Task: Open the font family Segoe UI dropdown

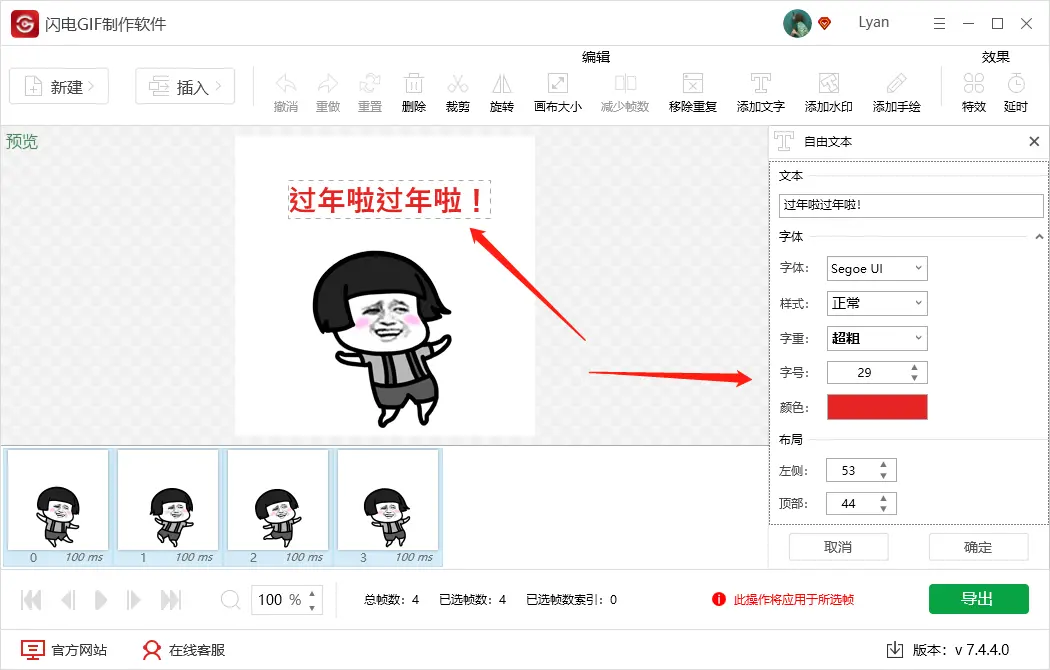Action: point(877,268)
